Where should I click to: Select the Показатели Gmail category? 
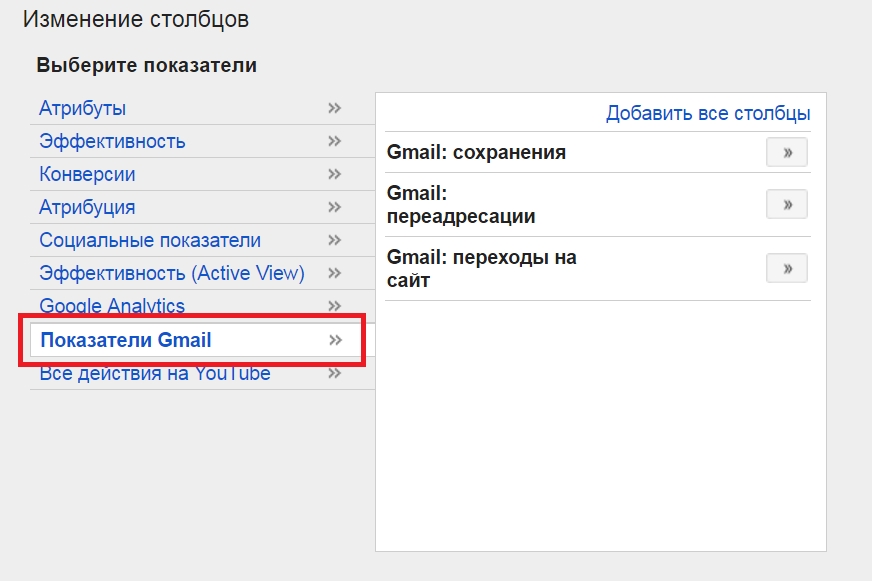pos(126,340)
